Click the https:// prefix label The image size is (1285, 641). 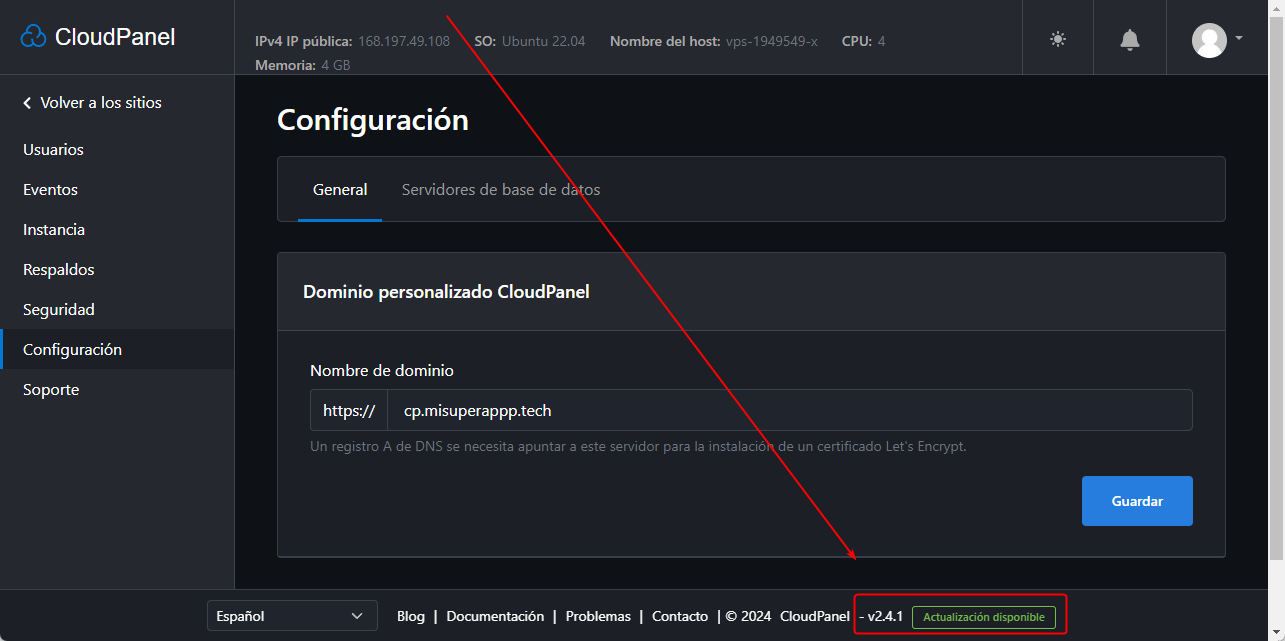tap(349, 410)
